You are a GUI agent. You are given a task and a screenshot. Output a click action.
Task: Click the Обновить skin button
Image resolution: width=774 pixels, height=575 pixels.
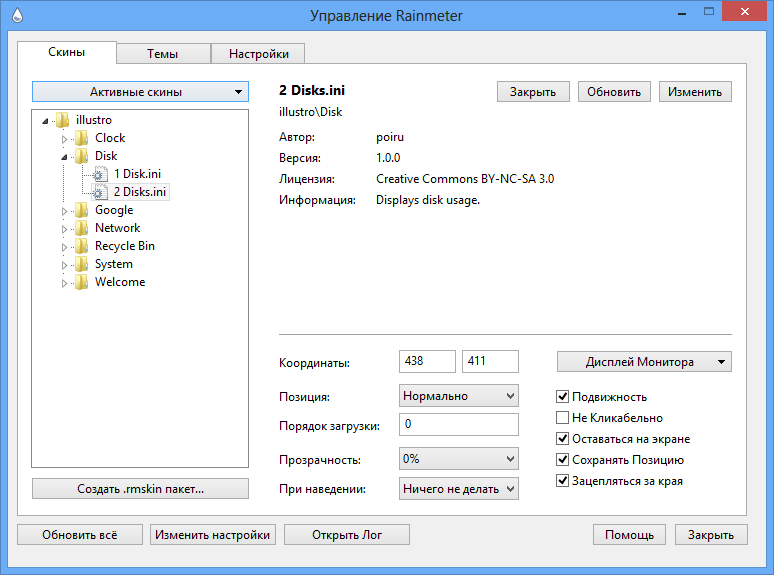614,92
